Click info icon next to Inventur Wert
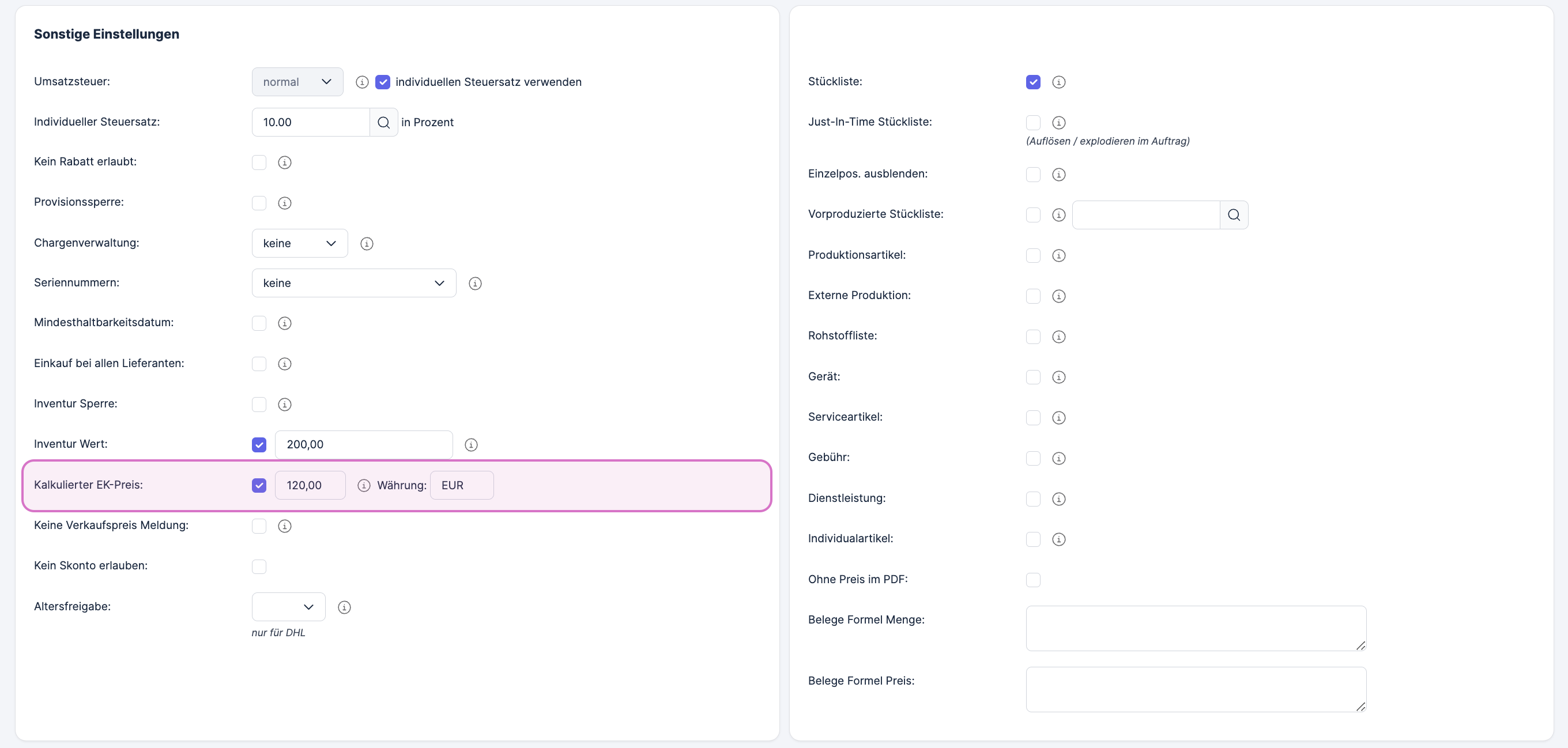 point(471,445)
